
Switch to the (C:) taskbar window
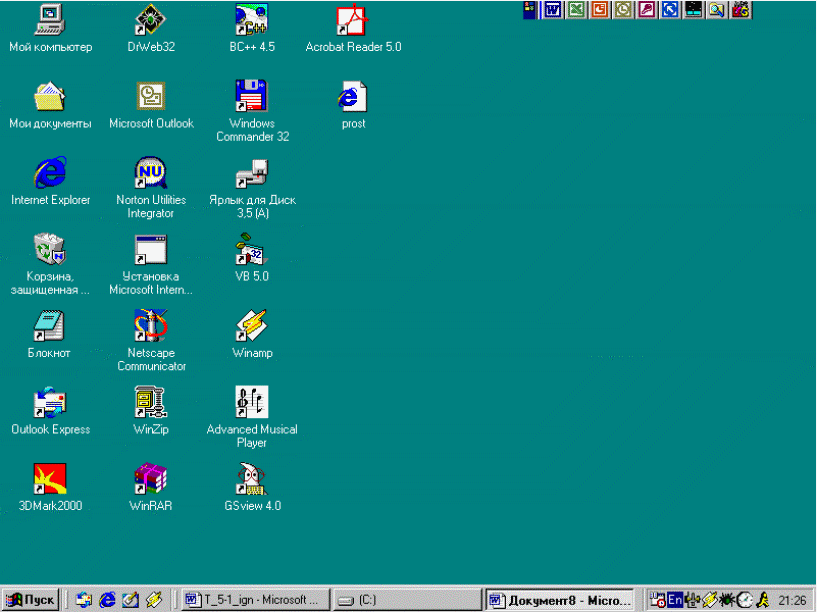click(407, 600)
